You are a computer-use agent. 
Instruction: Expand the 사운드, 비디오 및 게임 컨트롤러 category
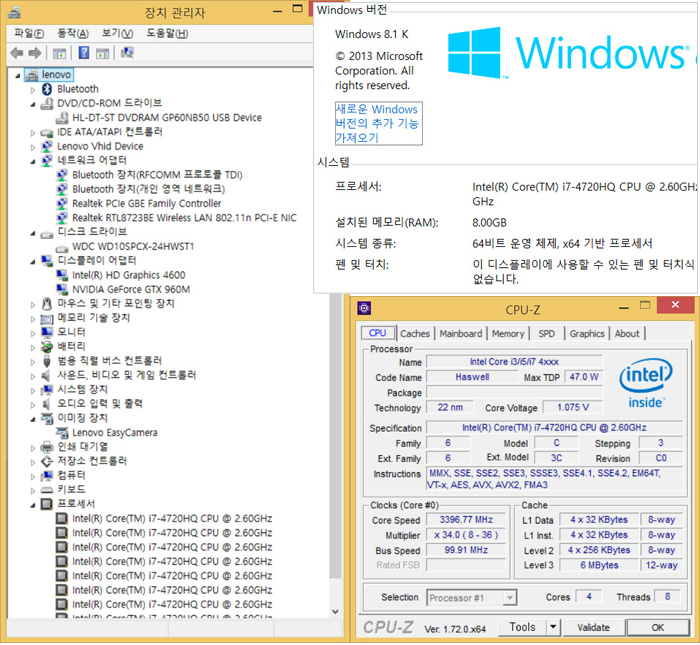[33, 376]
